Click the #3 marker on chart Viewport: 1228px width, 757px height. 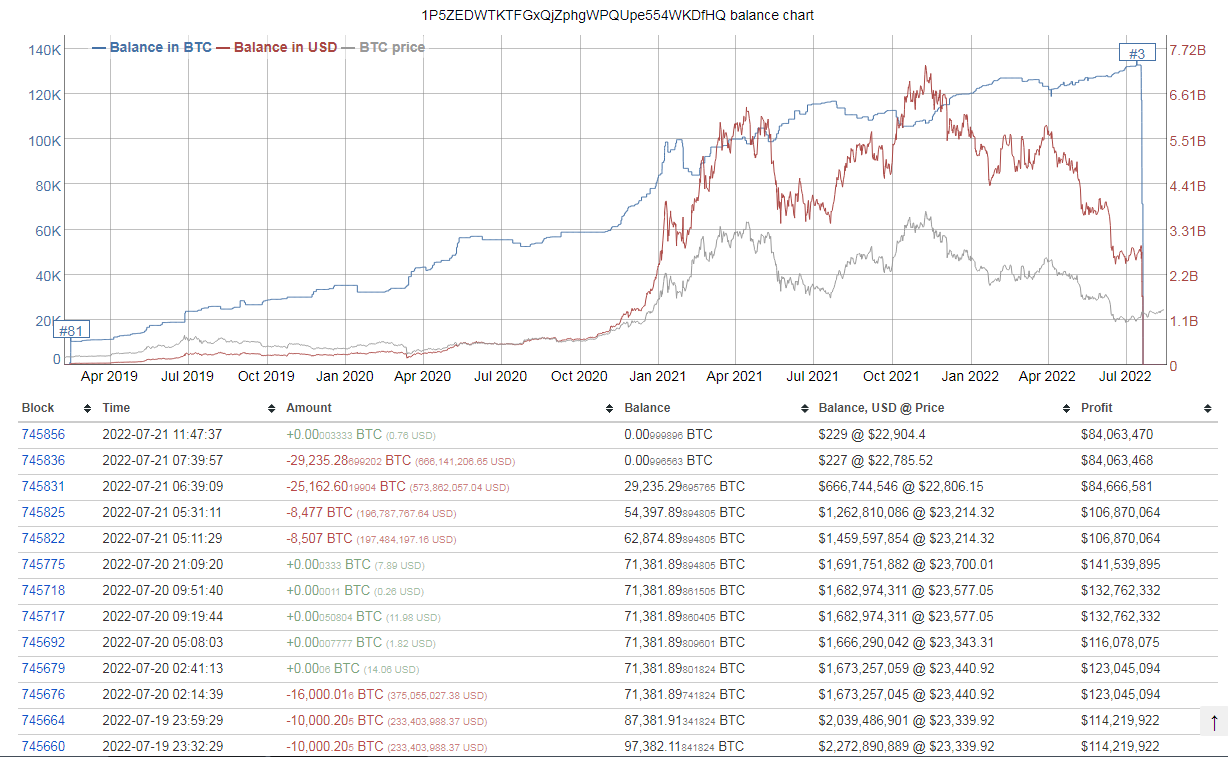click(x=1137, y=53)
